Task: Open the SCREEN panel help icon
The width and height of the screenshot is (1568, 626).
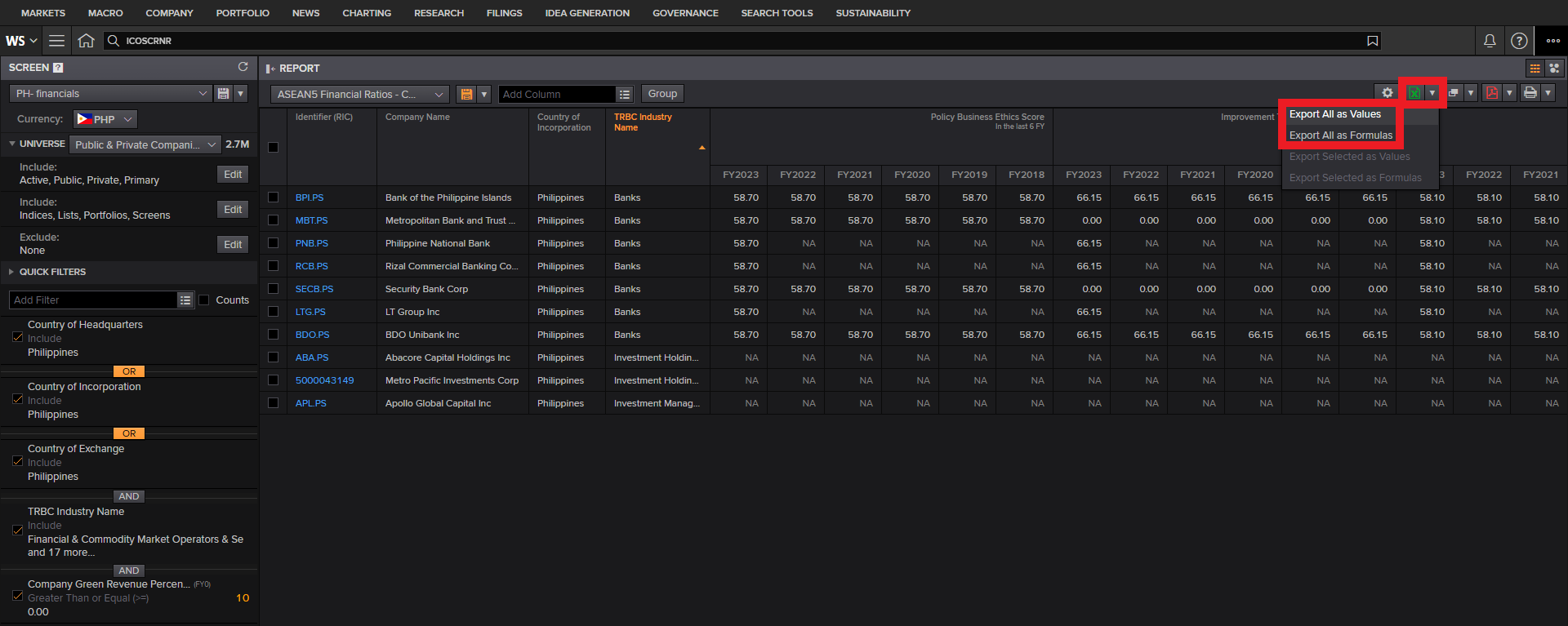Action: (x=58, y=68)
